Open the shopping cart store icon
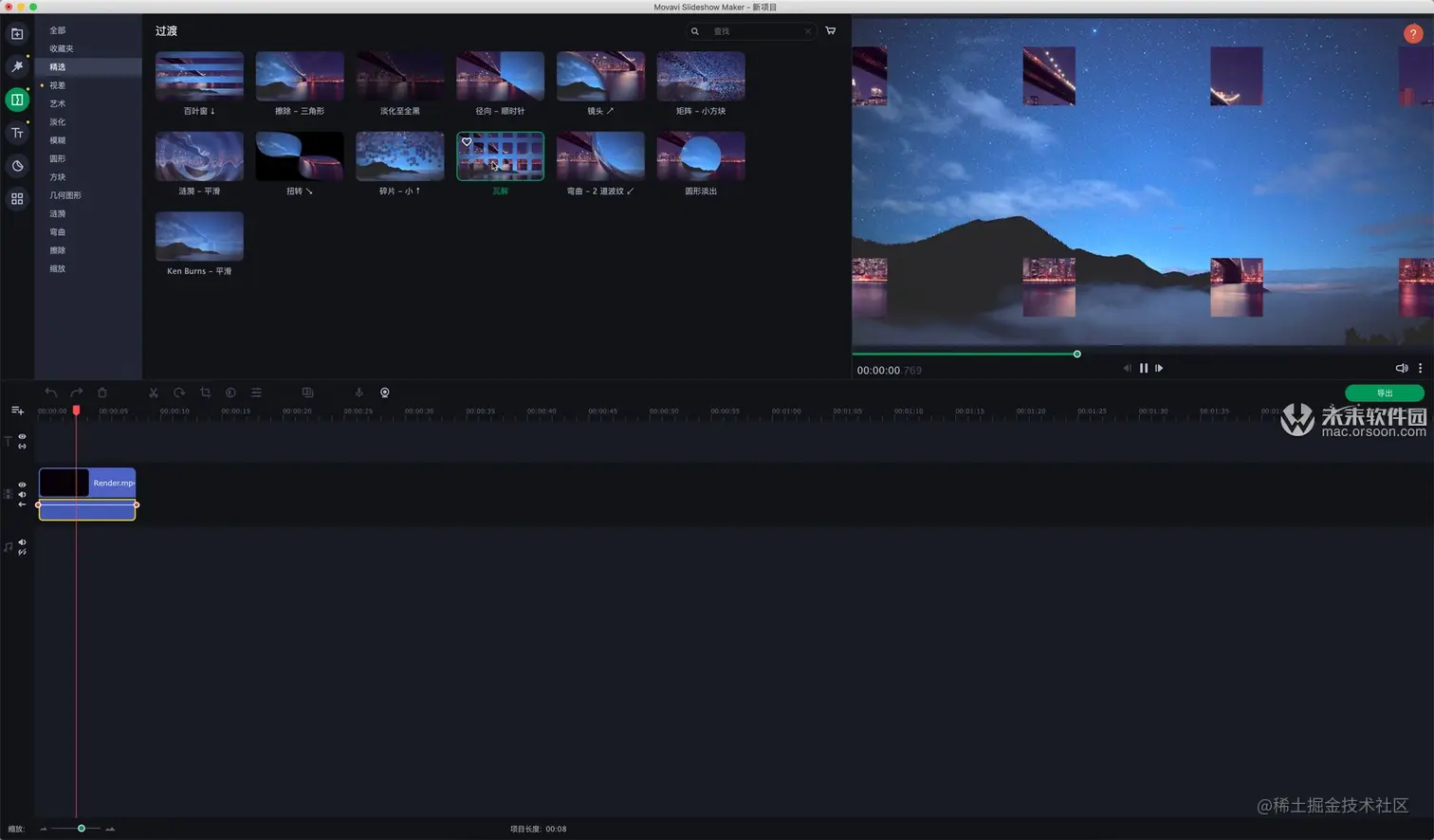This screenshot has width=1434, height=840. click(x=831, y=30)
